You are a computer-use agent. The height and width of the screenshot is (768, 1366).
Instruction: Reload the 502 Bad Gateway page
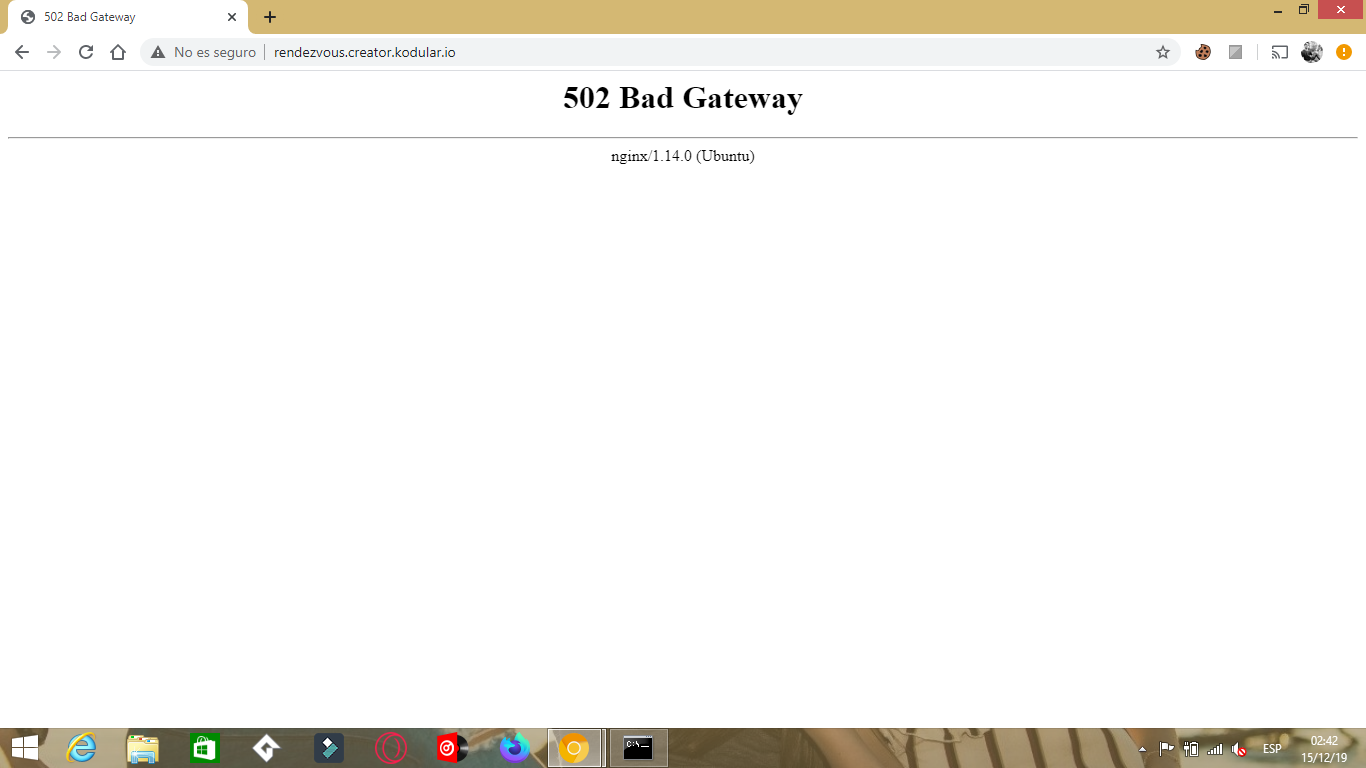86,52
